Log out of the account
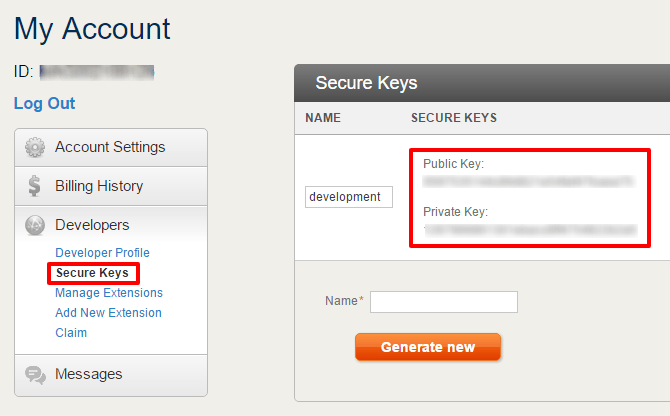Screen dimensions: 670x416 click(44, 103)
